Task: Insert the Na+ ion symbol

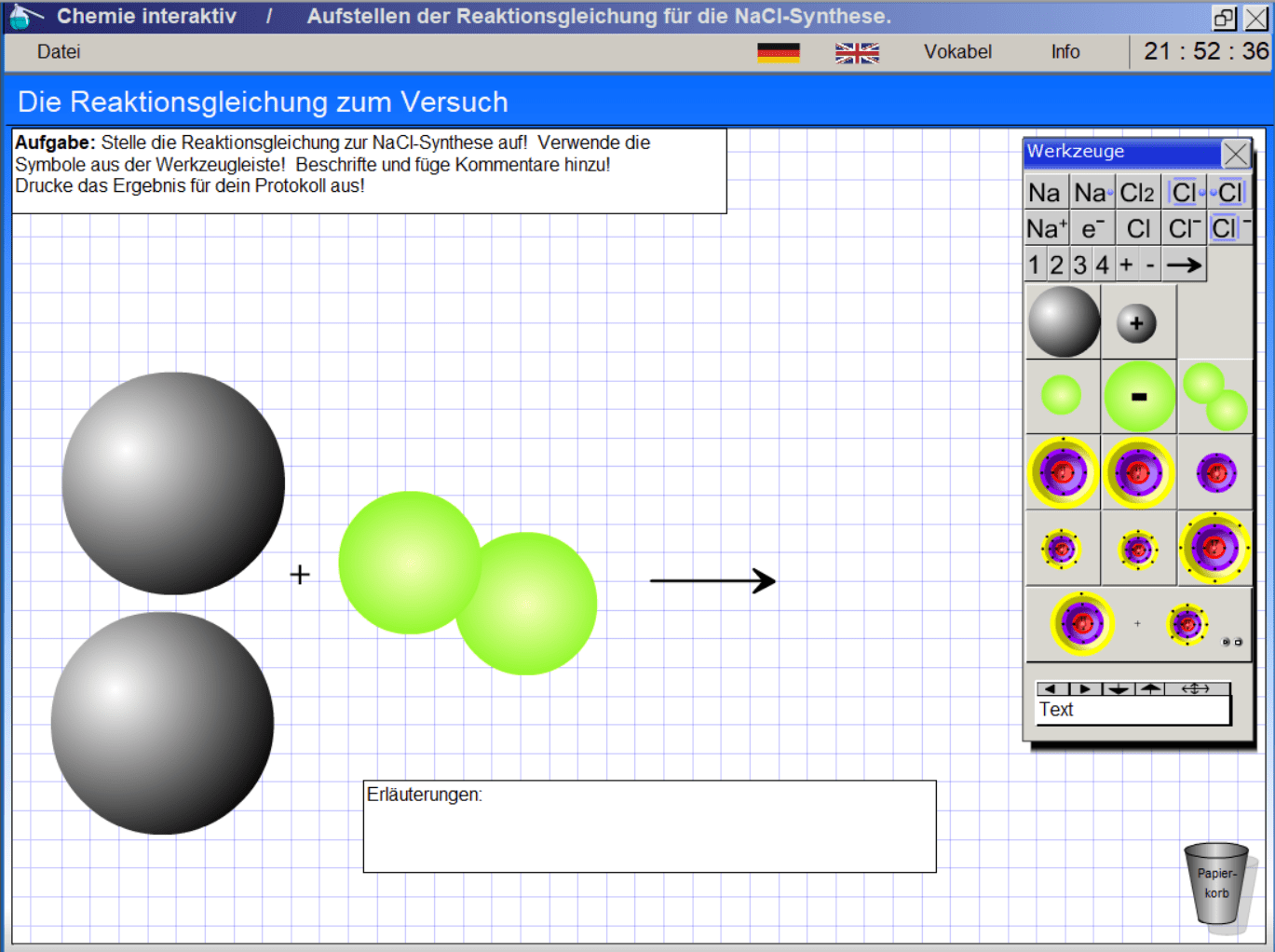Action: [x=1046, y=228]
